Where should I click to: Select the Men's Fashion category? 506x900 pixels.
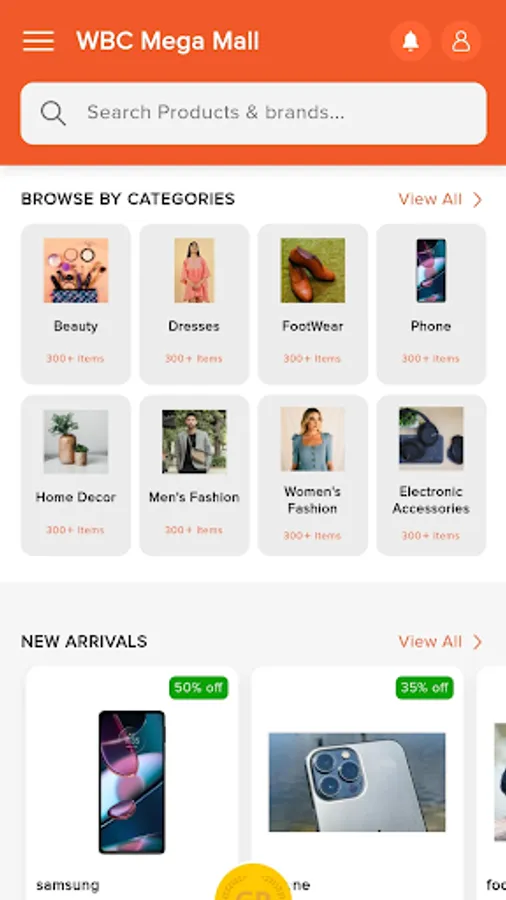tap(194, 475)
